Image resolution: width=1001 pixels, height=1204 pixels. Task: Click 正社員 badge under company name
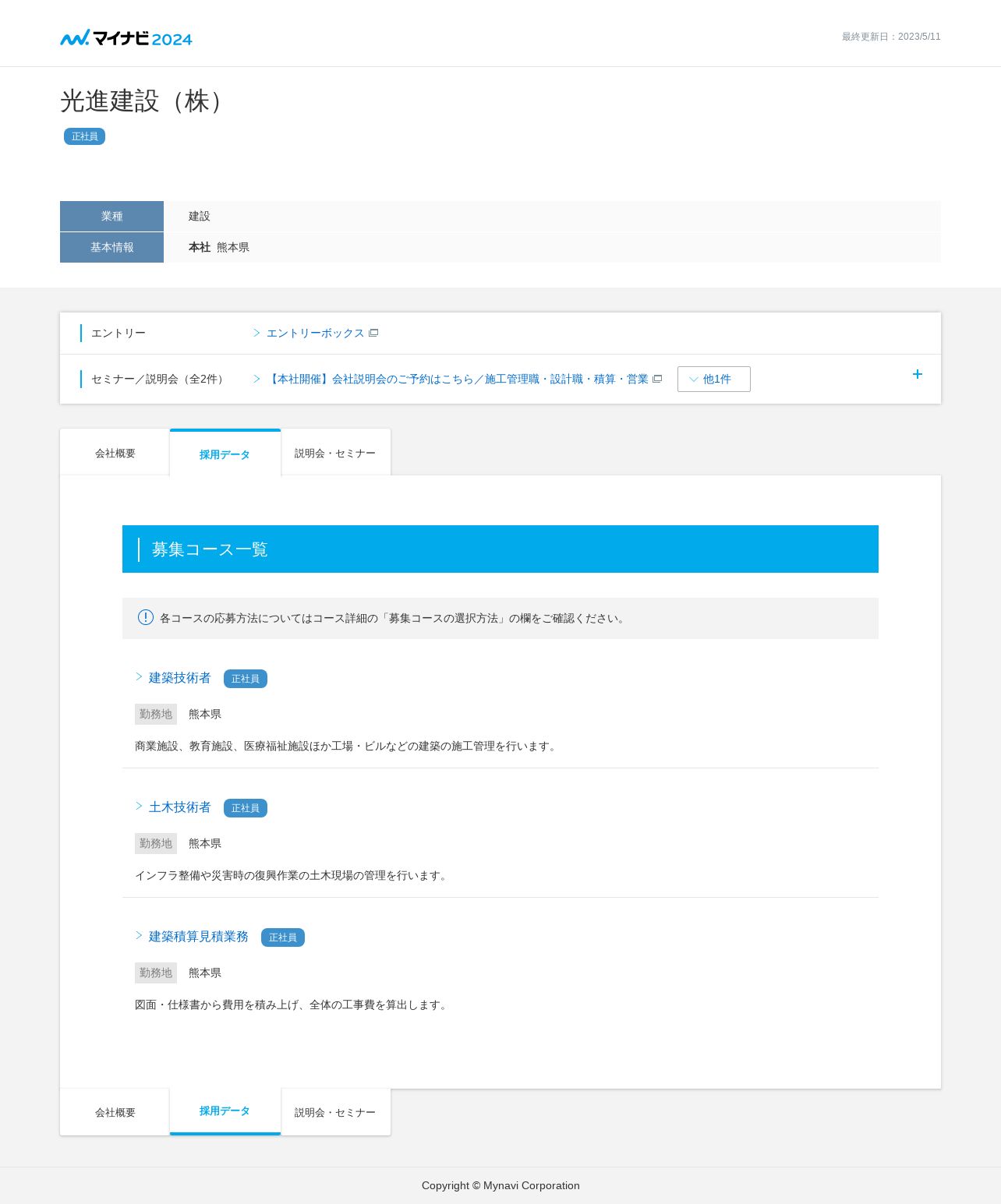84,136
